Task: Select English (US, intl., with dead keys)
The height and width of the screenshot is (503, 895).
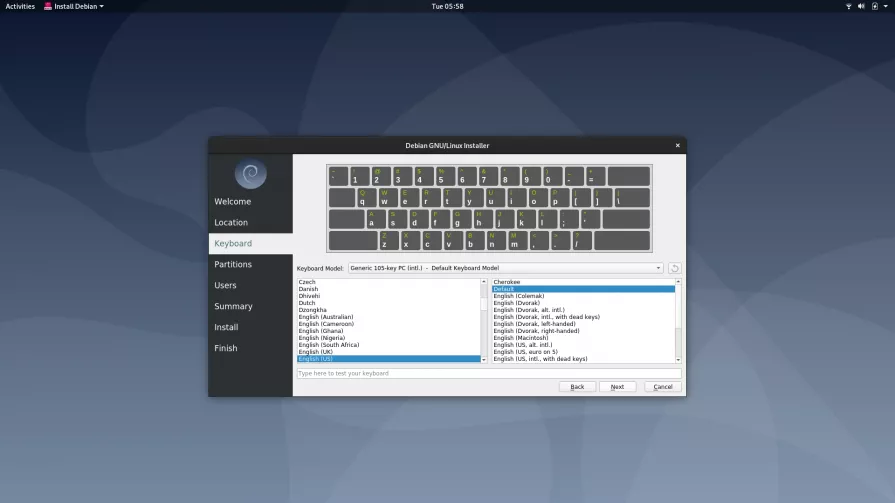Action: point(583,359)
